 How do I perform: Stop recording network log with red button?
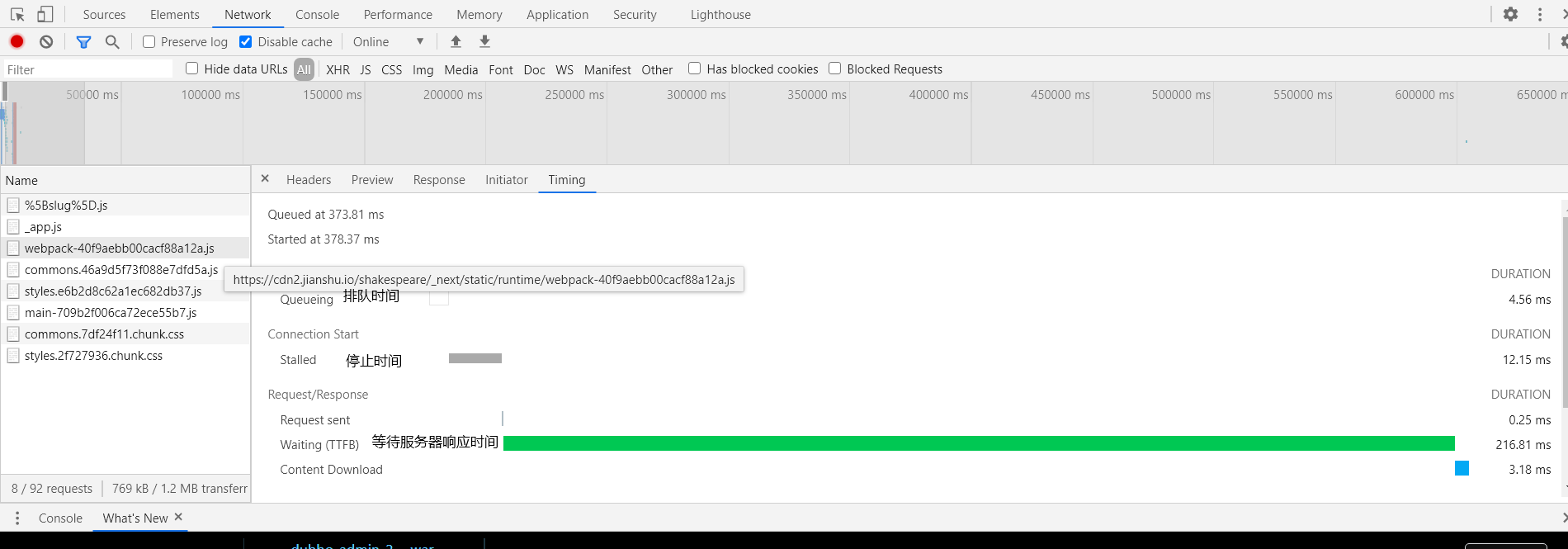click(x=17, y=41)
